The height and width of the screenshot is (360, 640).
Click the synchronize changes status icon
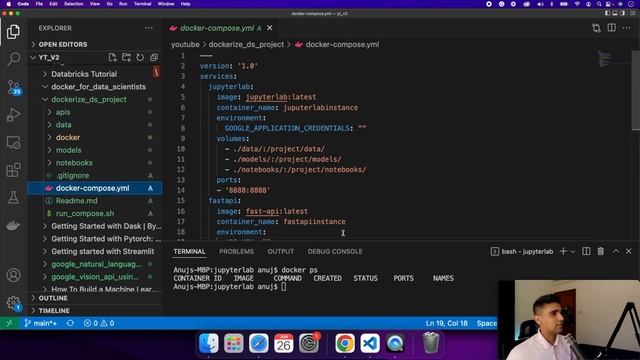pyautogui.click(x=70, y=323)
